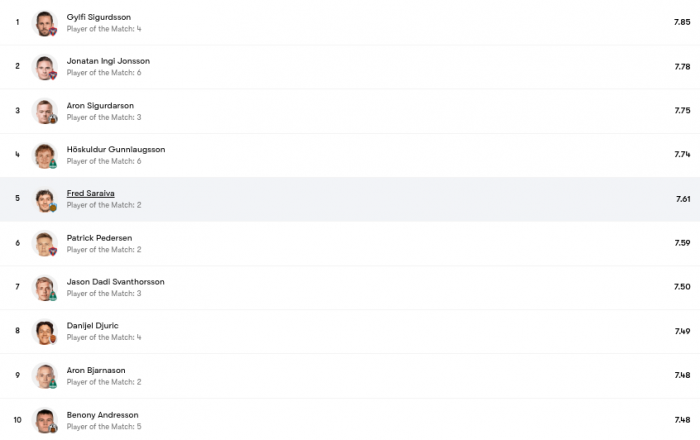Click the club badge on Patrick Pedersen's photo
This screenshot has height=440, width=700.
(53, 252)
